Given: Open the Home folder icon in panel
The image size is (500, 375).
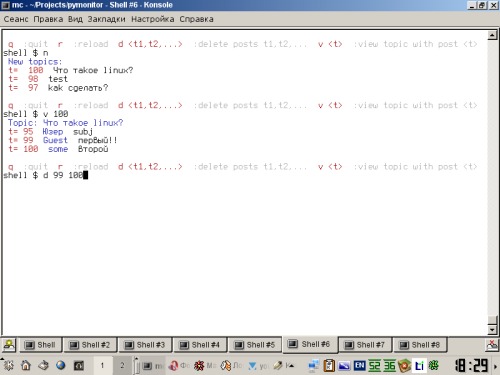Looking at the screenshot, I should coord(26,366).
